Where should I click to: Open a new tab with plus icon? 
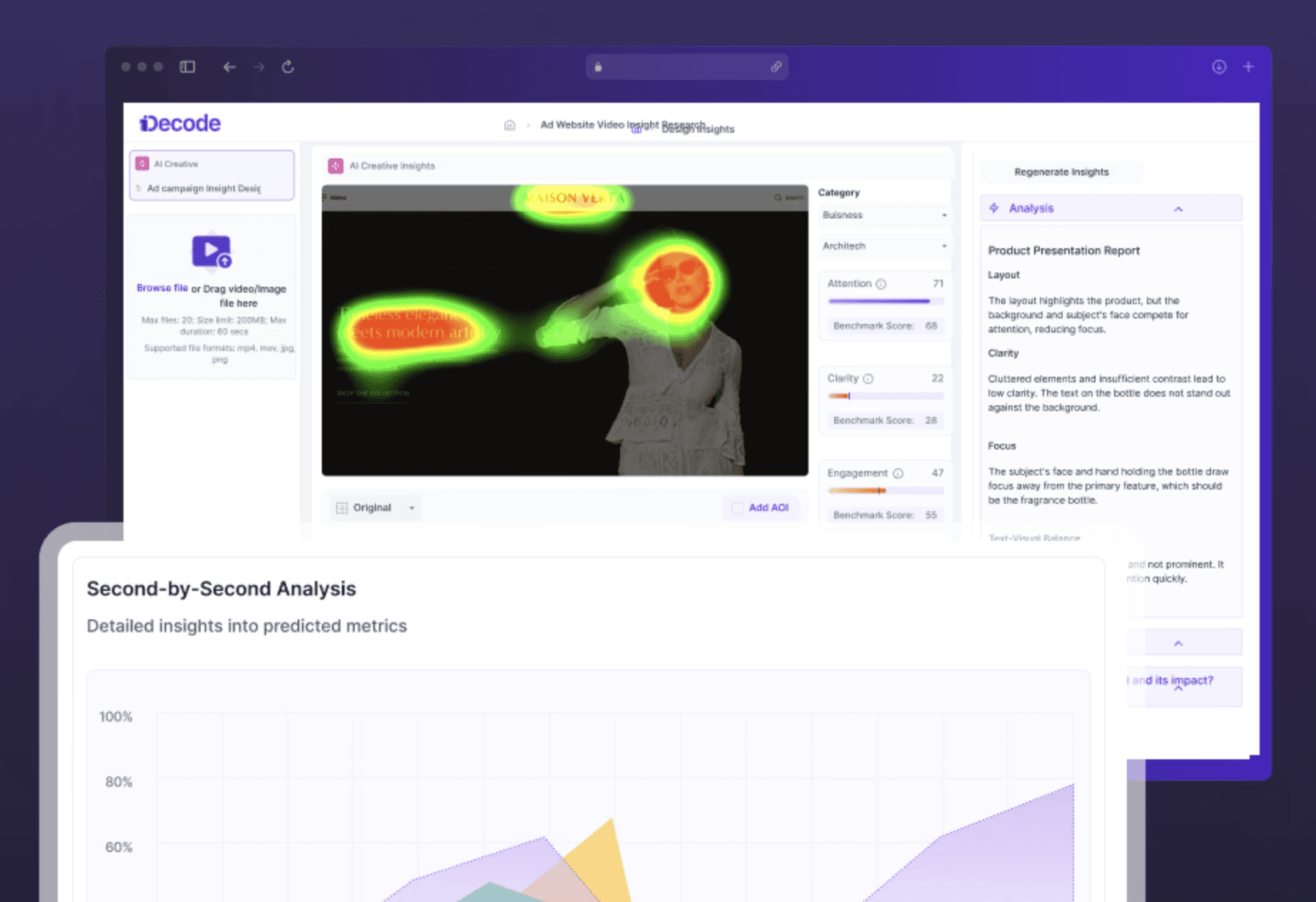pos(1248,66)
